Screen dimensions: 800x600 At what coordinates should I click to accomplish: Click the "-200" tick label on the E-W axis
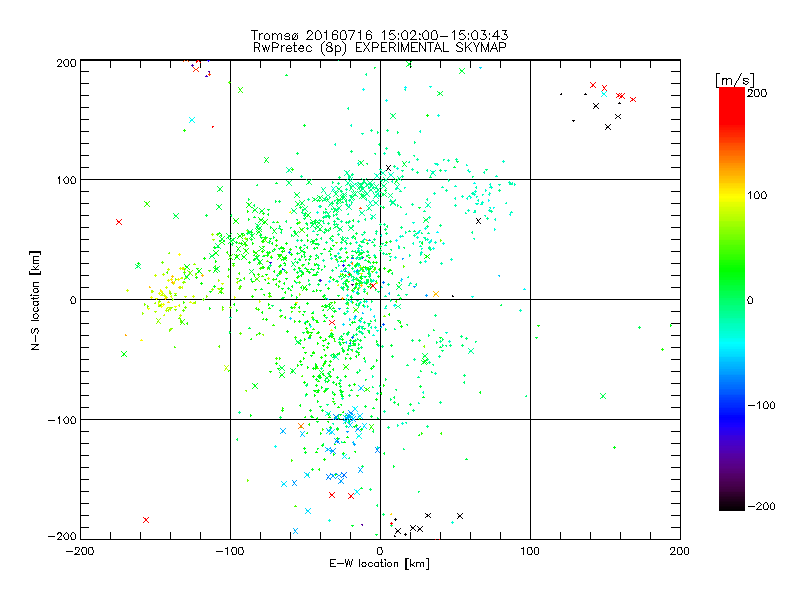[80, 551]
